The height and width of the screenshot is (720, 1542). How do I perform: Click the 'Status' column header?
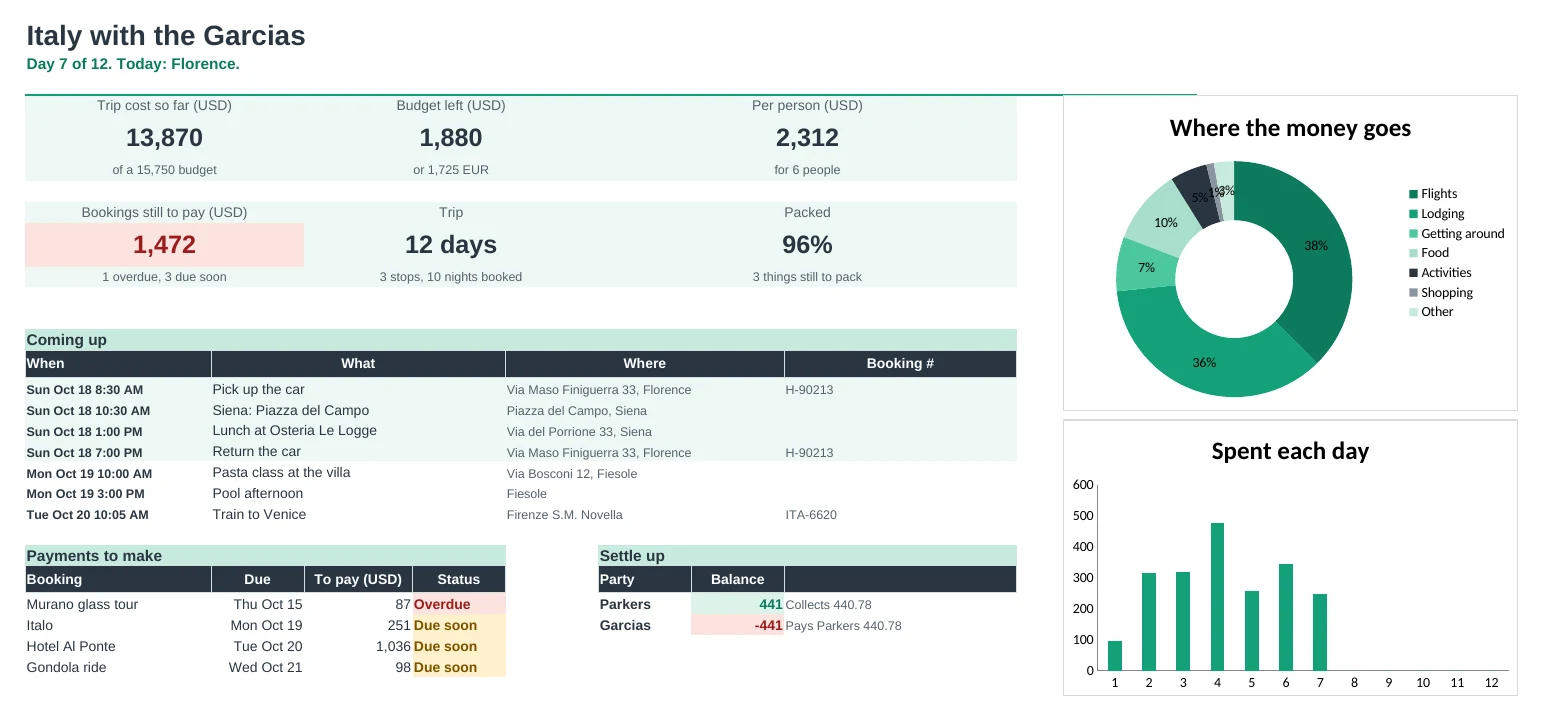(459, 580)
